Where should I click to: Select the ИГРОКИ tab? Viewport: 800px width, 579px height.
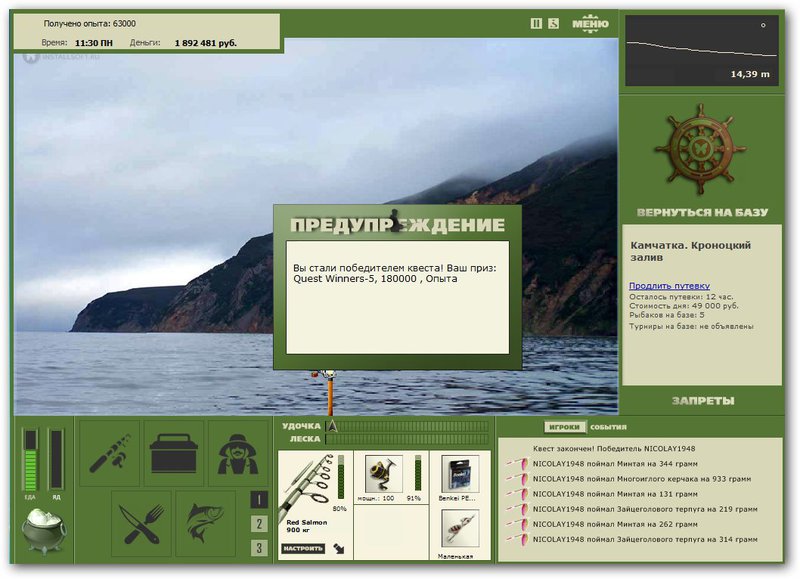564,427
